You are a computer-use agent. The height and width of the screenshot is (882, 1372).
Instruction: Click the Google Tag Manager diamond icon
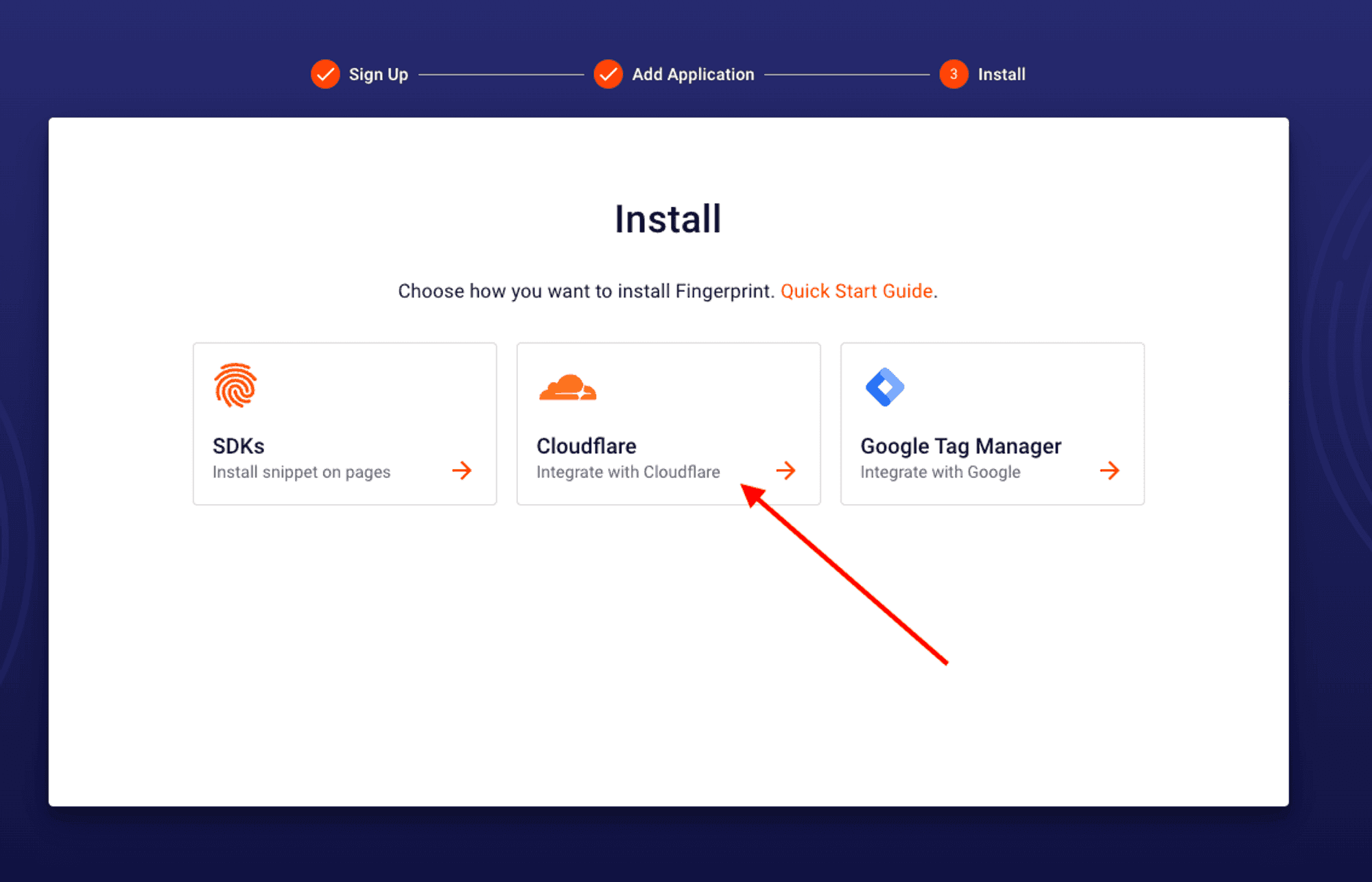pos(885,388)
